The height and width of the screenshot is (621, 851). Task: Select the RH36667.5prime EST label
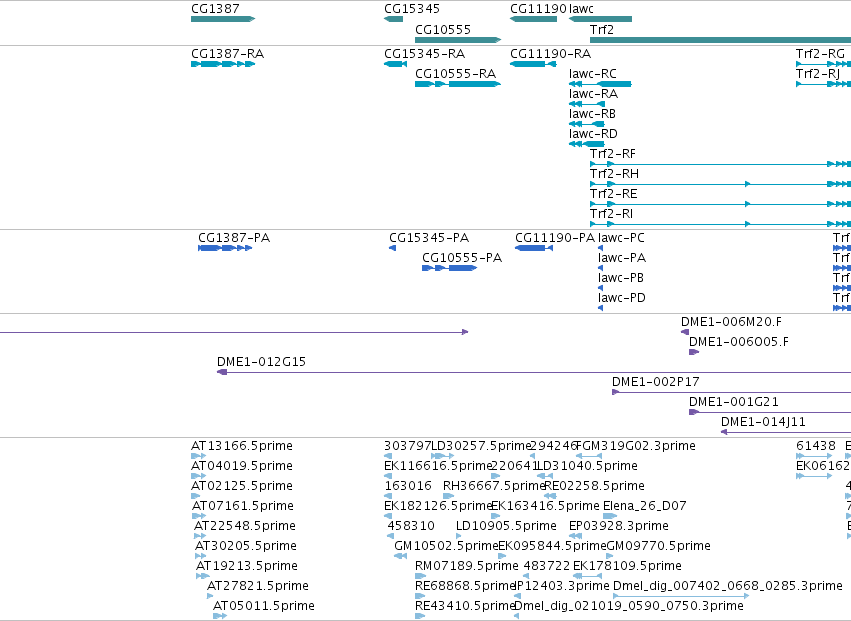click(x=494, y=486)
